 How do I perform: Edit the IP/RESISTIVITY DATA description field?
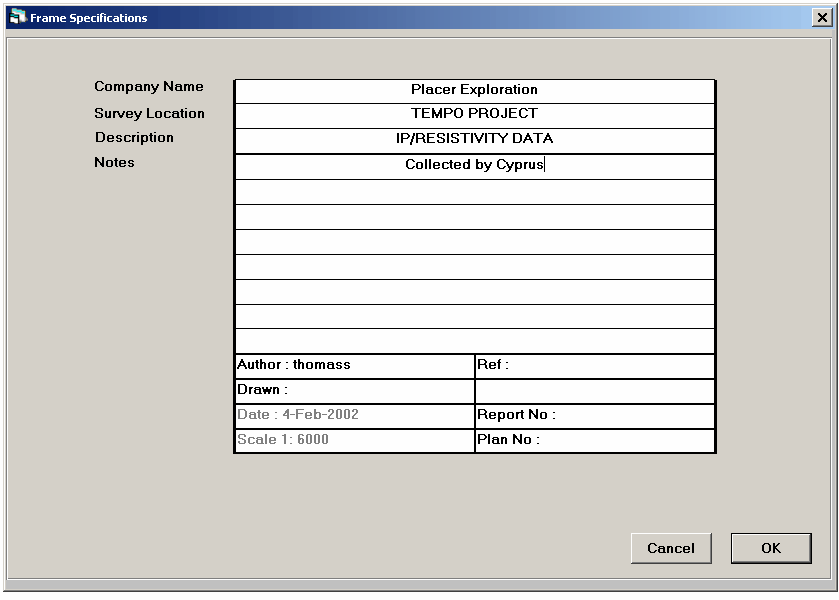click(475, 141)
